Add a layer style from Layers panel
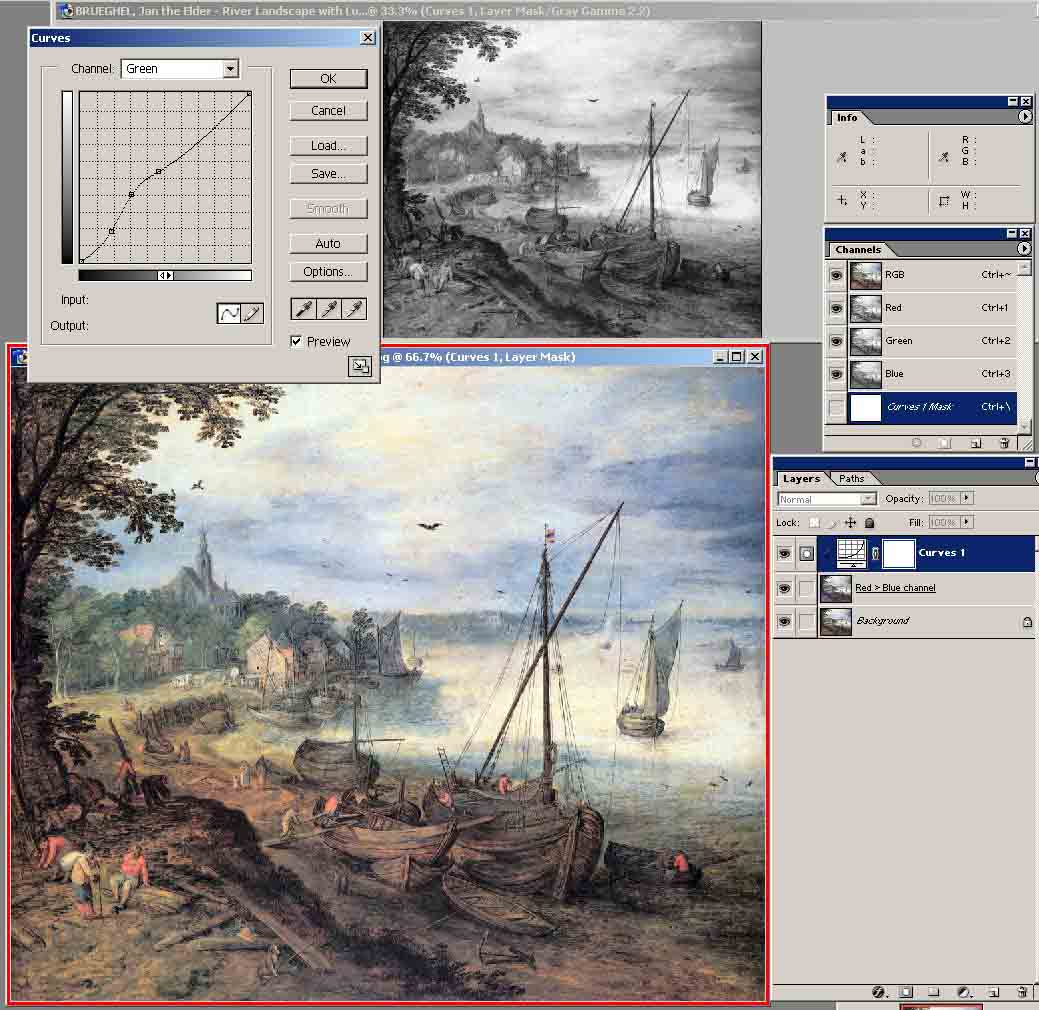This screenshot has height=1010, width=1039. point(879,992)
